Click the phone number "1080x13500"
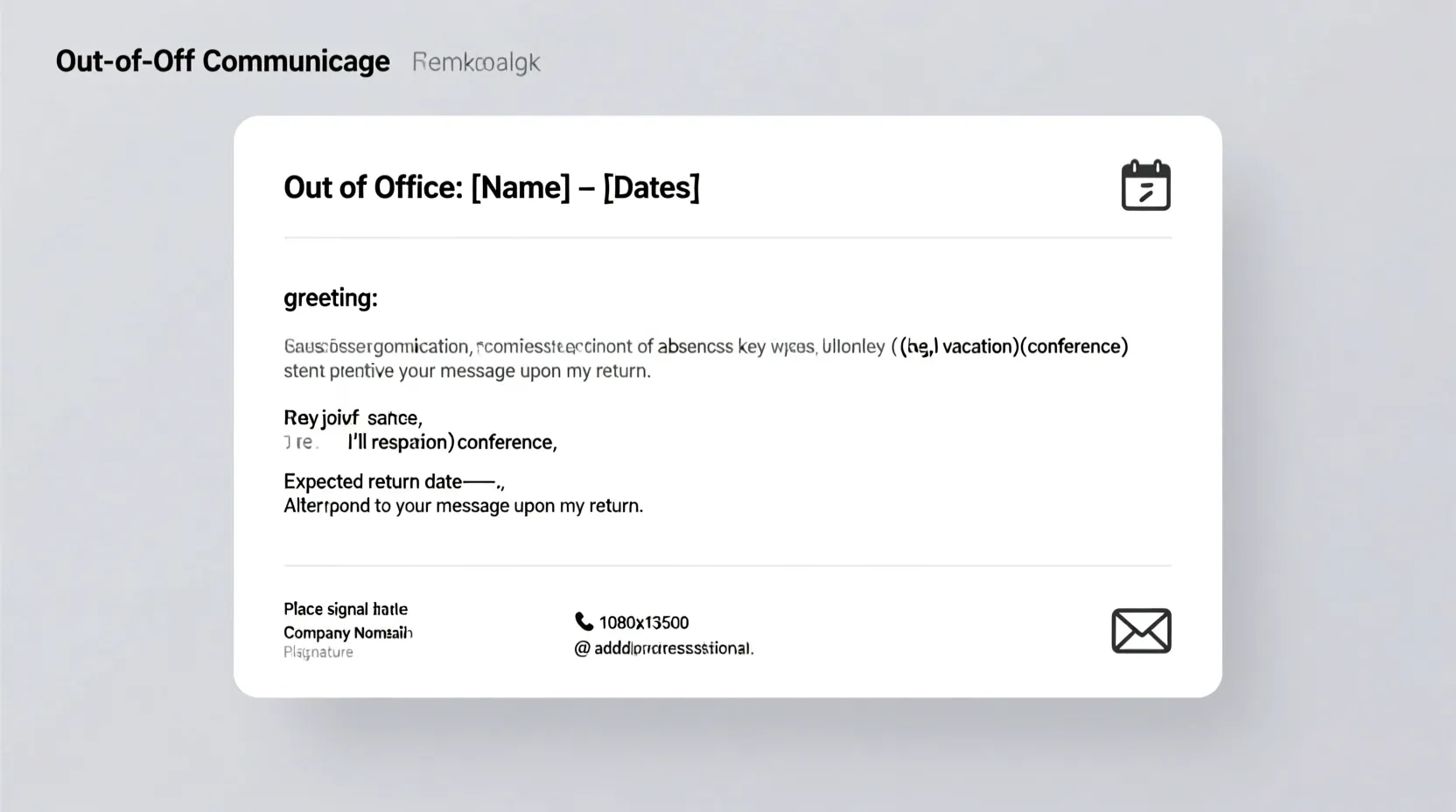The image size is (1456, 812). click(644, 623)
